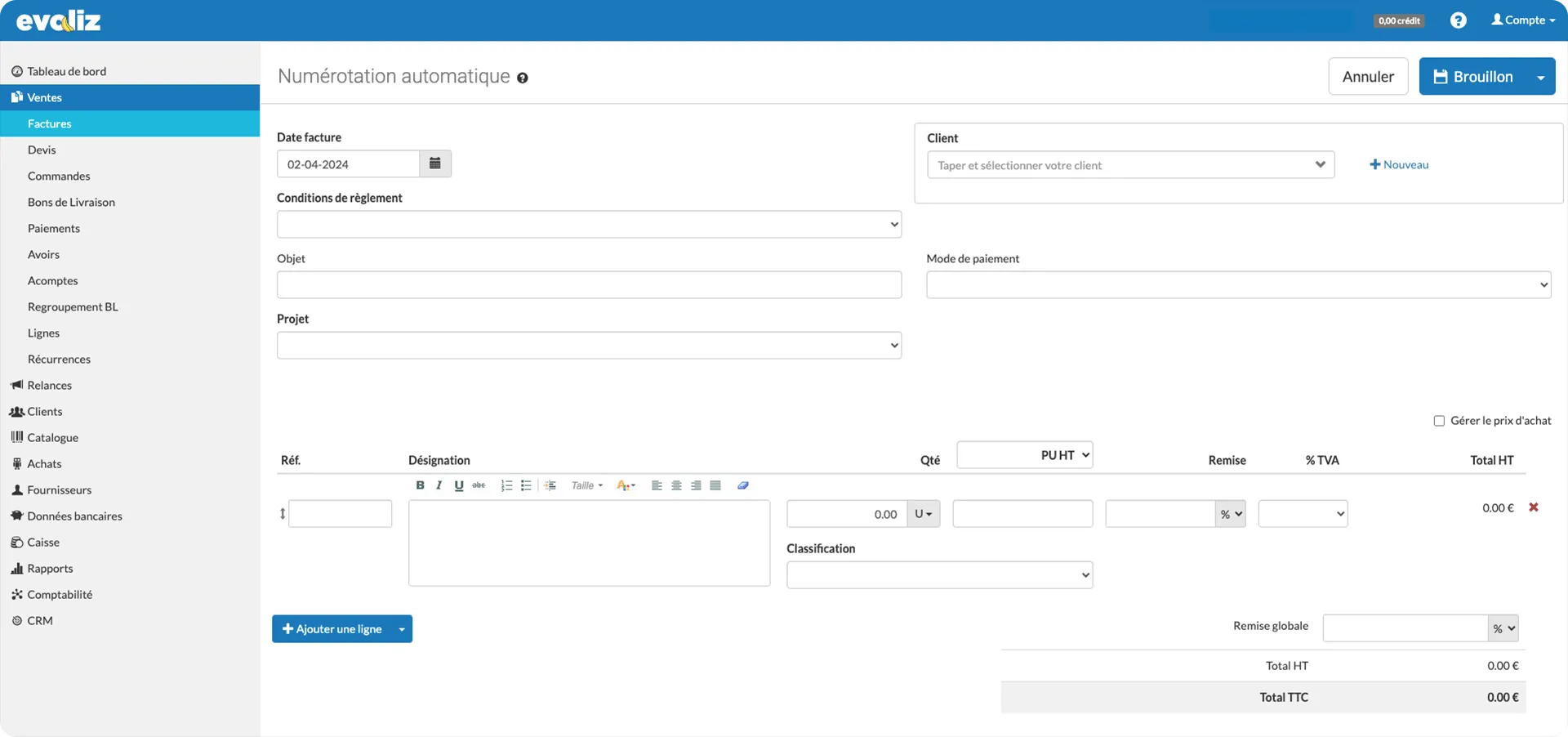Align designation text right
This screenshot has height=737, width=1568.
point(696,485)
